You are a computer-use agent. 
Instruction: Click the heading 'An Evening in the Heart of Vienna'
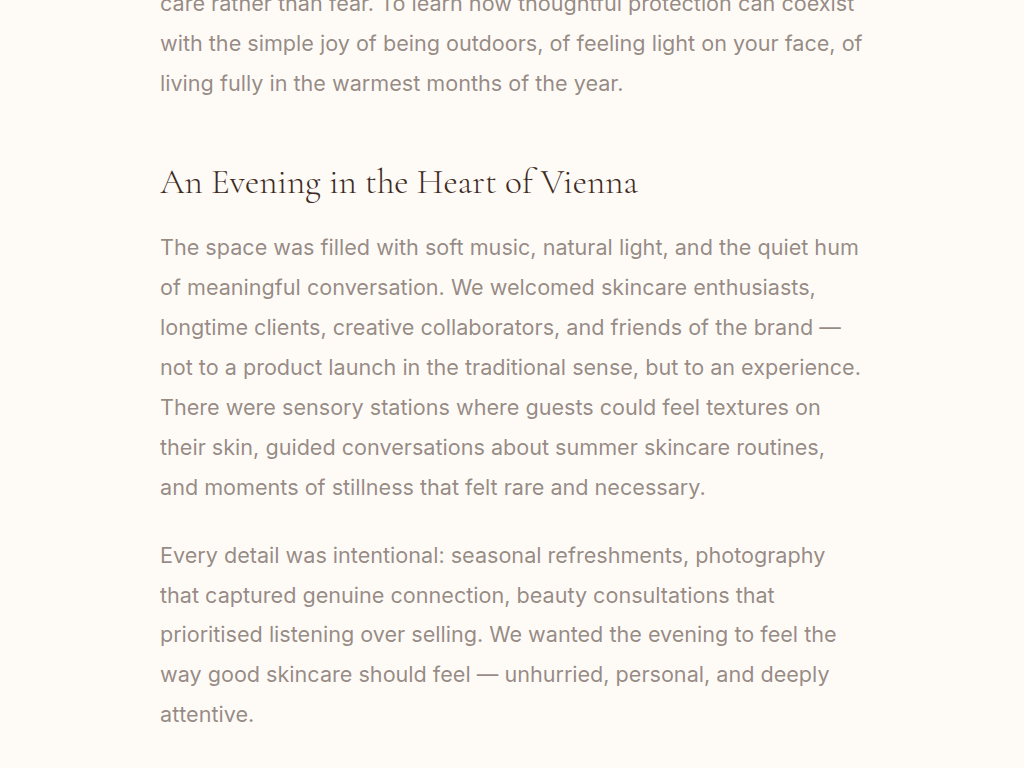[398, 183]
